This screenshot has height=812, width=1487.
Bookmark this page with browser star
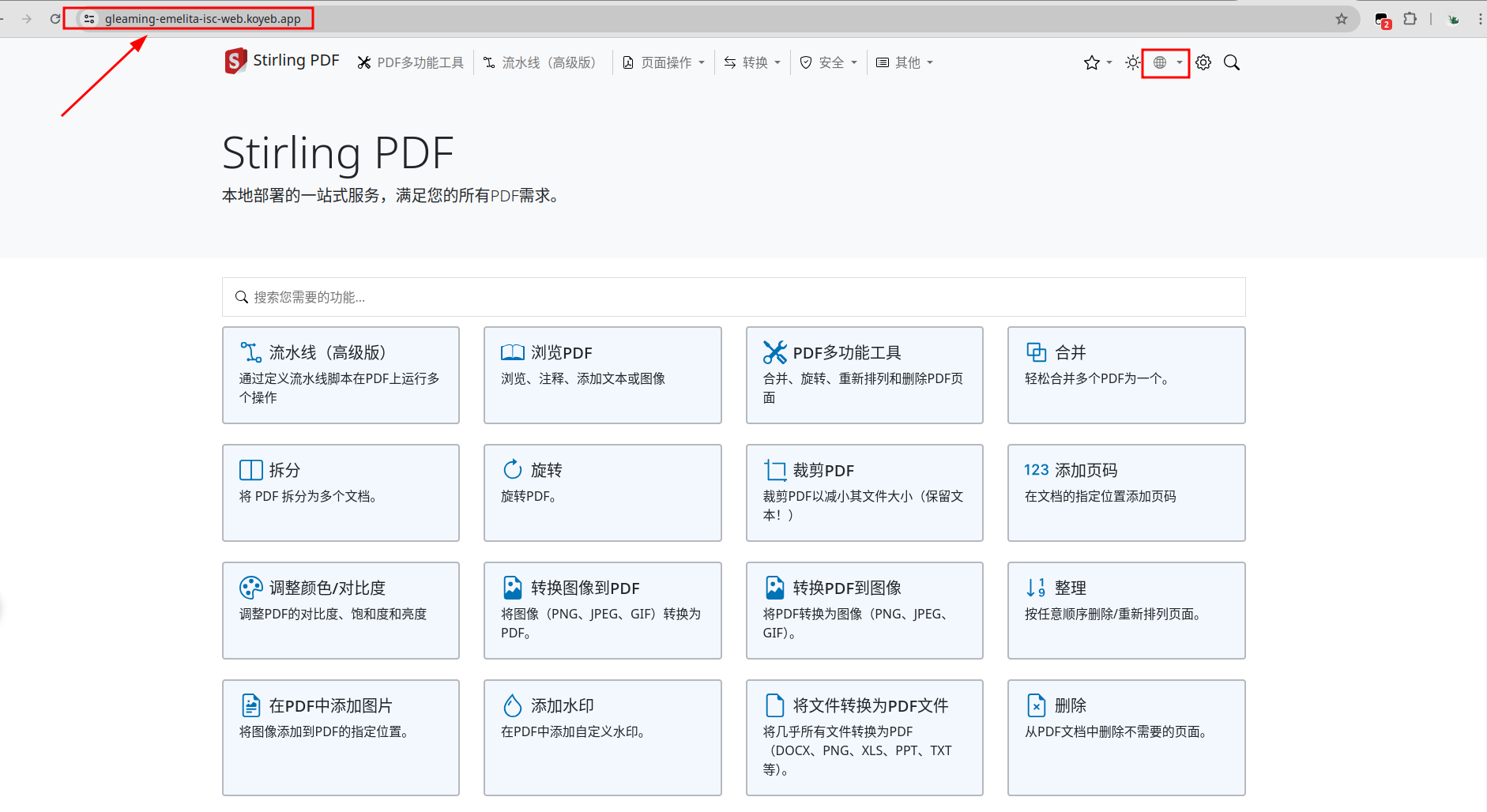point(1341,19)
